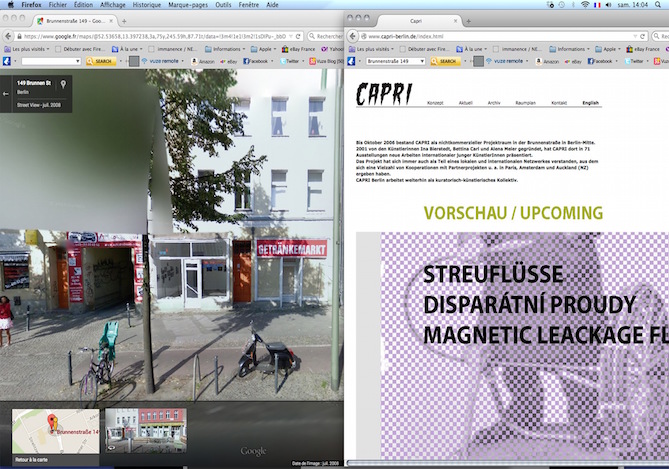The width and height of the screenshot is (669, 469).
Task: Click the Rechercher search box in the Google Maps window
Action: pyautogui.click(x=326, y=36)
